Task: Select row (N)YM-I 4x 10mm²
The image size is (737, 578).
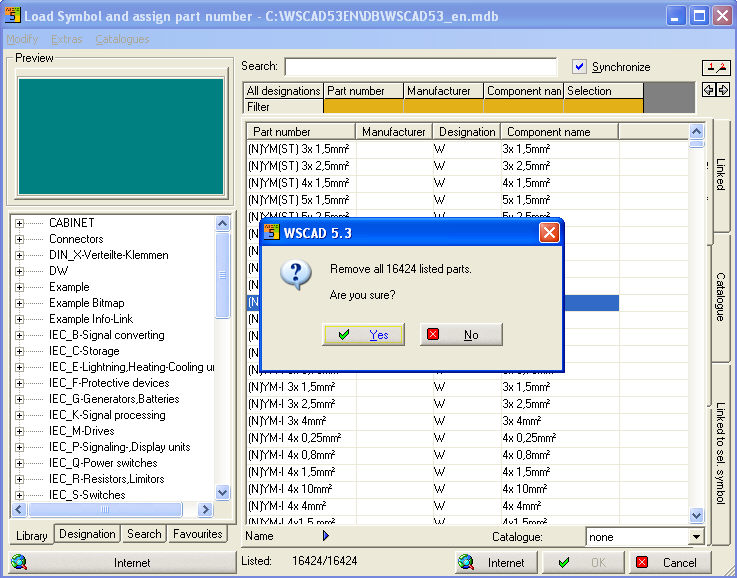Action: tap(433, 489)
